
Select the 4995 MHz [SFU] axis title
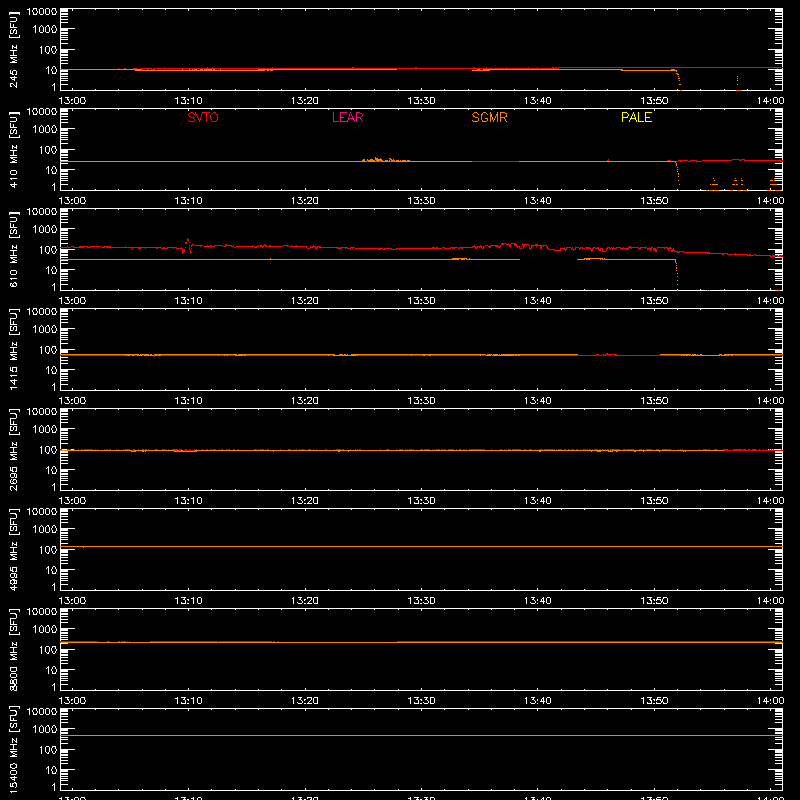click(13, 549)
